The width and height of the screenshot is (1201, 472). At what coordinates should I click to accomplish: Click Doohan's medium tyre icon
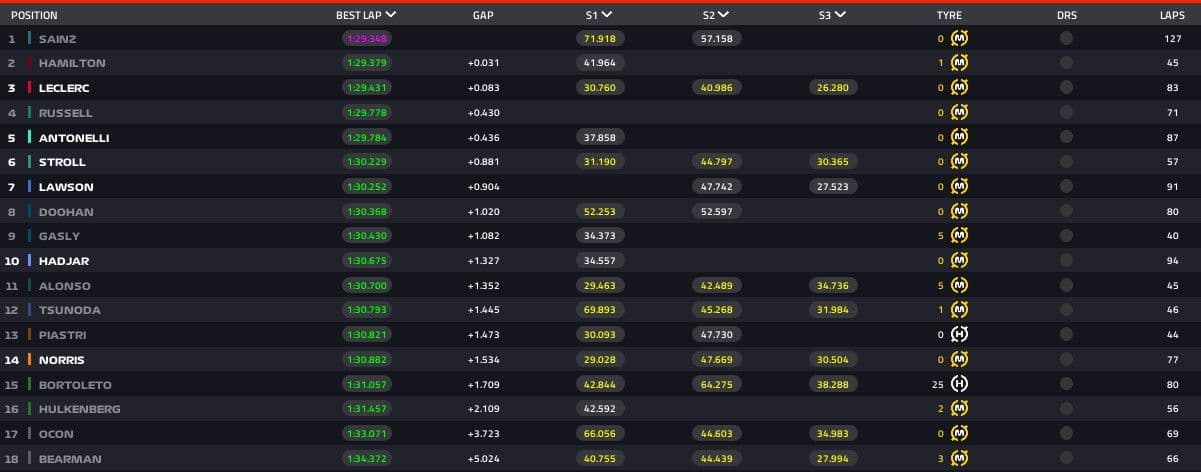tap(959, 211)
